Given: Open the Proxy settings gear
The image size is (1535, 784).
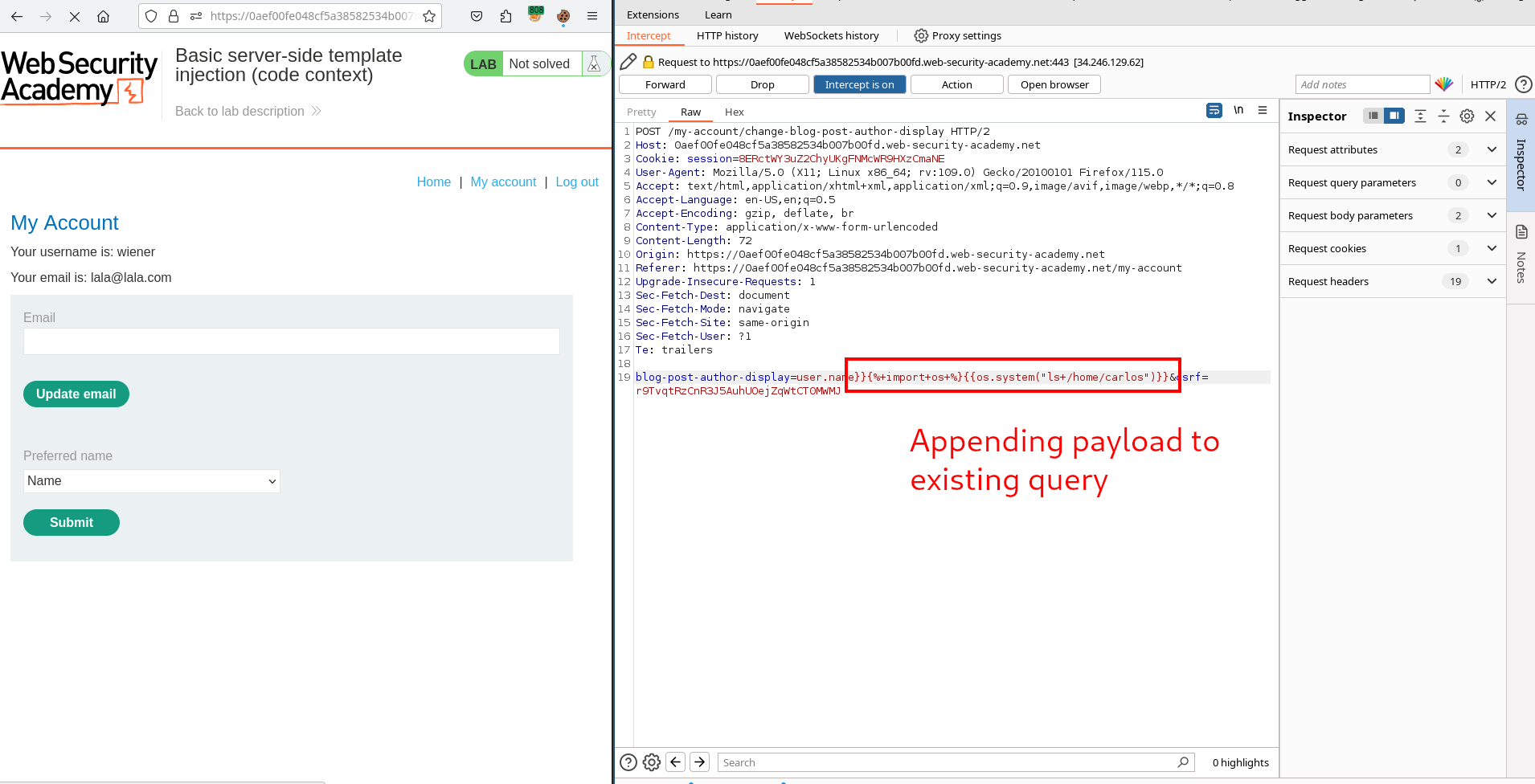Looking at the screenshot, I should point(921,35).
